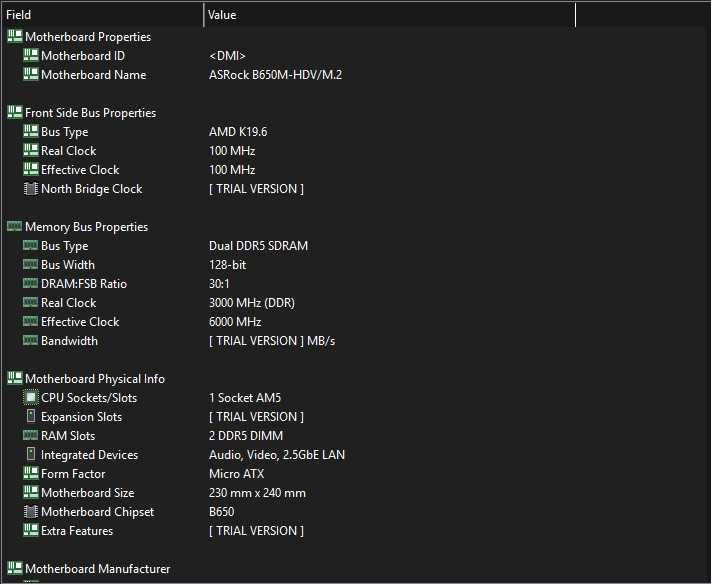Click the icon next to Motherboard ID
Image resolution: width=711 pixels, height=584 pixels.
point(30,55)
